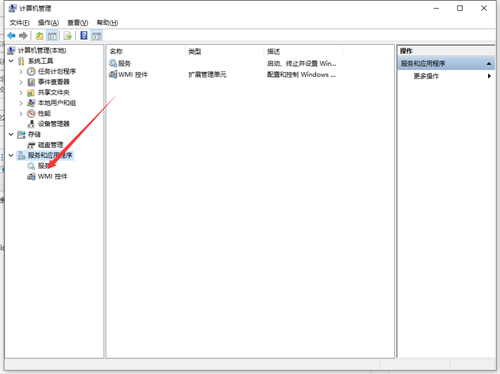Select 共享文件夹 tree node

(x=53, y=92)
